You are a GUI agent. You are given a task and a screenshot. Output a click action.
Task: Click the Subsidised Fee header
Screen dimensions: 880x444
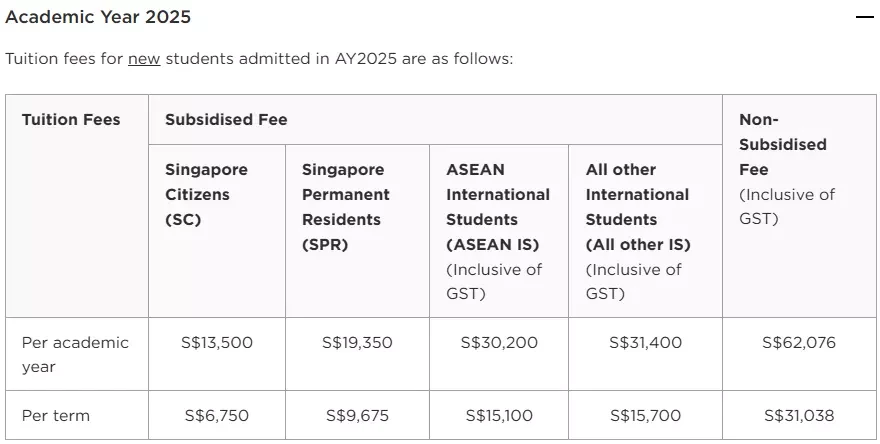[435, 120]
